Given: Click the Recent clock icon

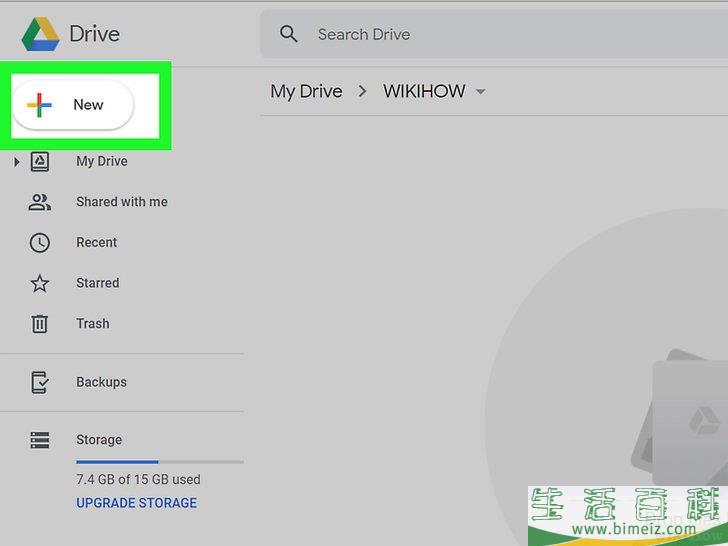Looking at the screenshot, I should pyautogui.click(x=40, y=243).
